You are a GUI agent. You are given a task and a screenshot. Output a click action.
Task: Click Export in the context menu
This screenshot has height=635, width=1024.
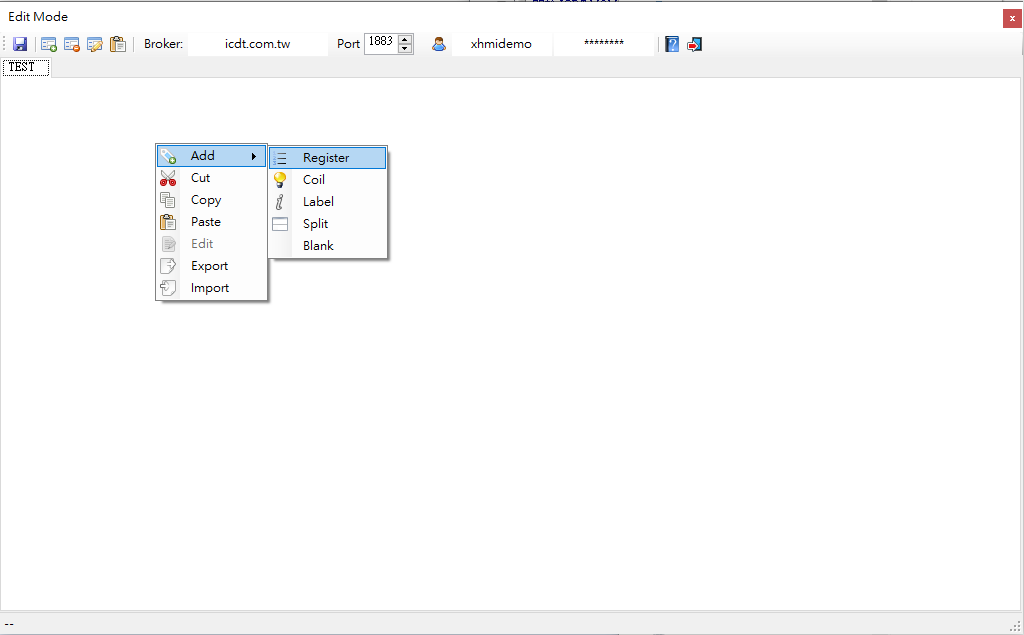coord(209,266)
